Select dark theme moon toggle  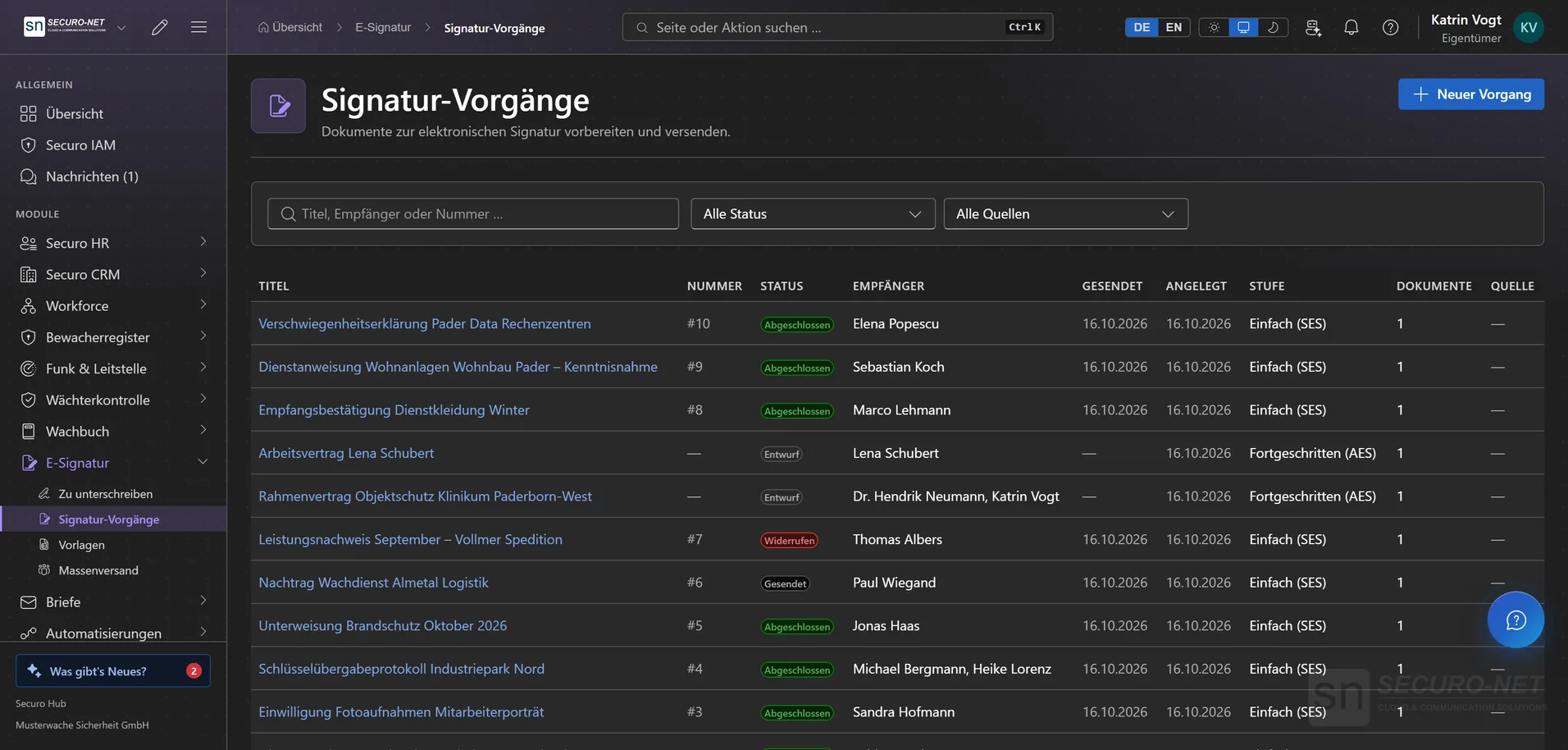tap(1273, 27)
